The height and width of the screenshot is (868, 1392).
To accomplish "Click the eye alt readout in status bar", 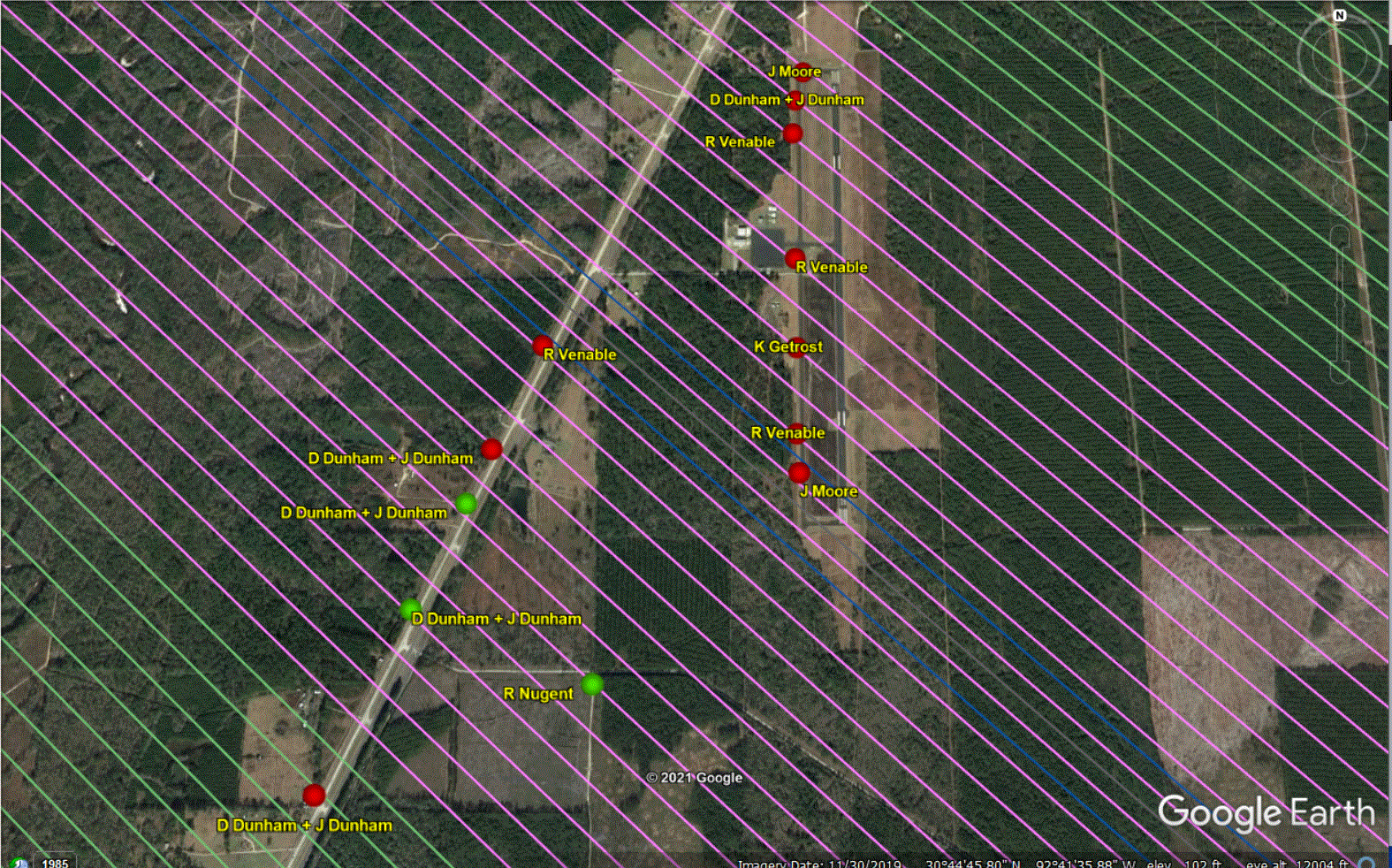I will coord(1297,864).
